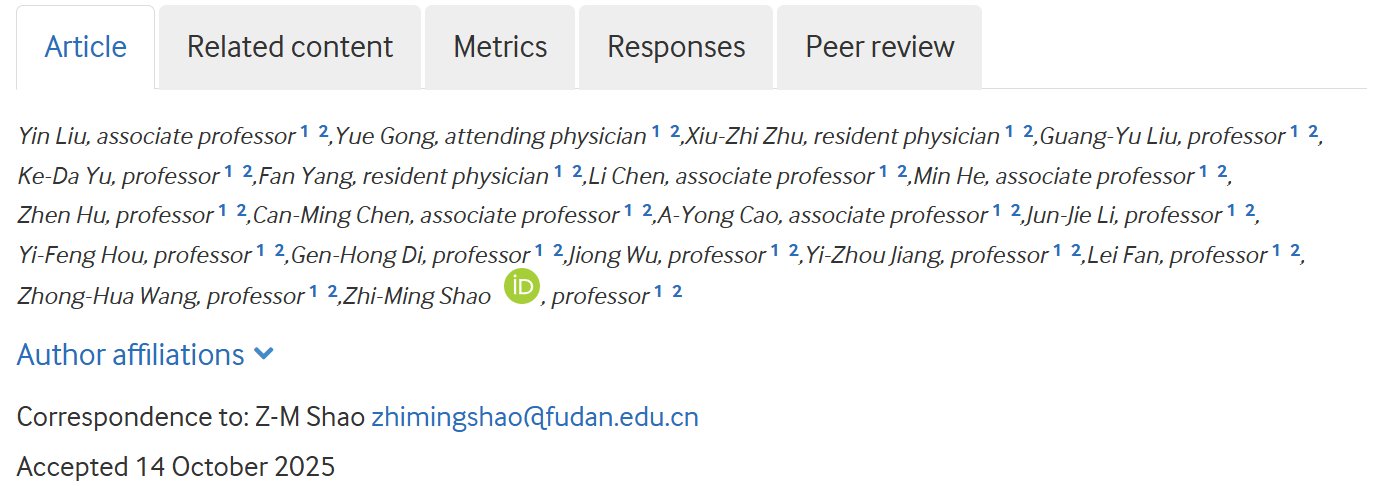Open Zhi-Ming Shao's ORCID iD icon
1395x486 pixels.
[521, 288]
